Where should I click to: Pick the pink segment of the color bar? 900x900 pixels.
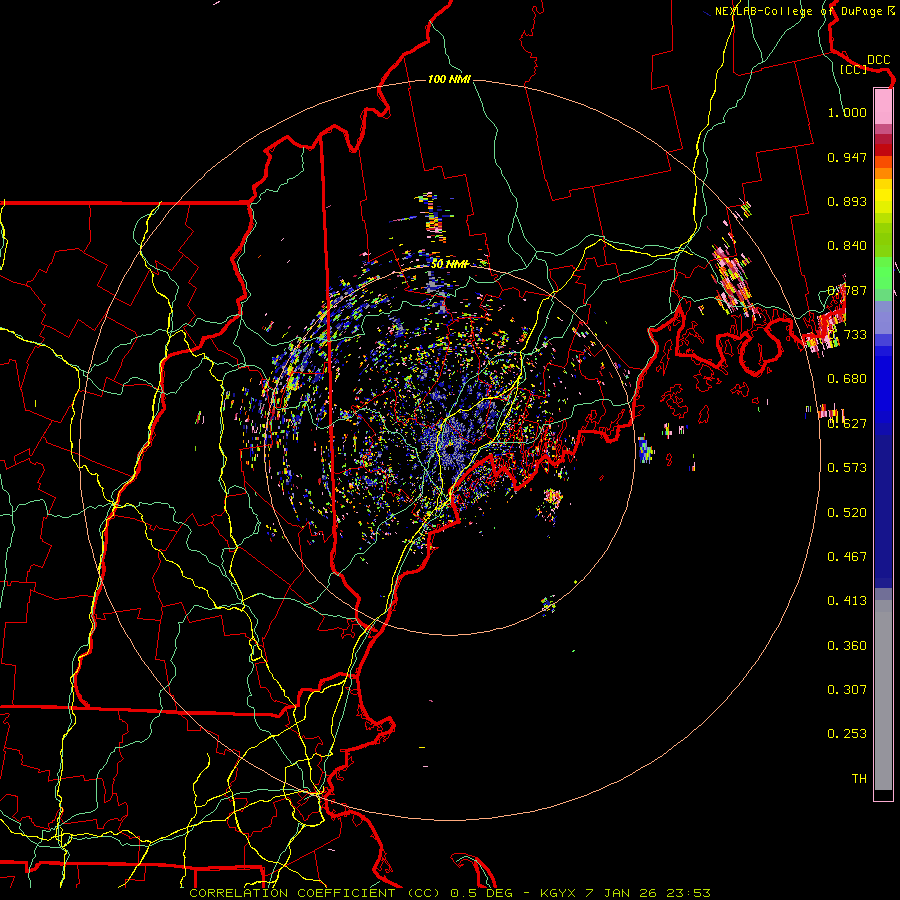pyautogui.click(x=883, y=106)
